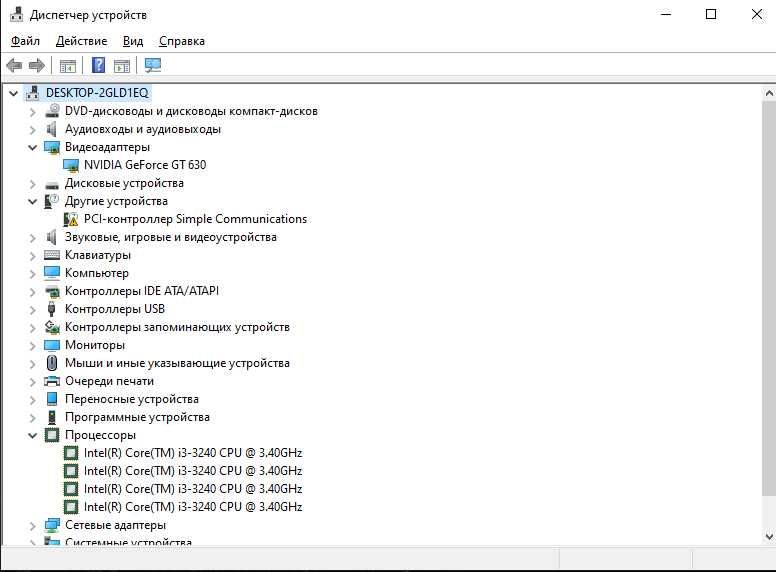Scan for hardware changes monitor icon
Viewport: 776px width, 572px height.
point(153,65)
